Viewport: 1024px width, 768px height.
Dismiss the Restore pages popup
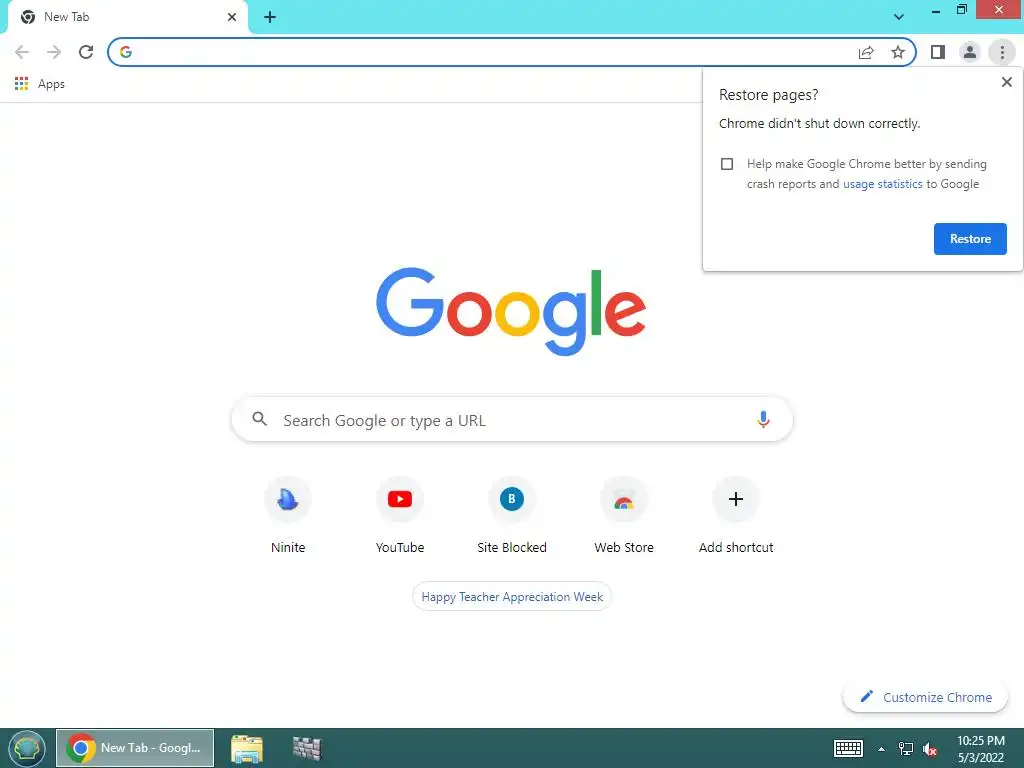(x=1006, y=82)
